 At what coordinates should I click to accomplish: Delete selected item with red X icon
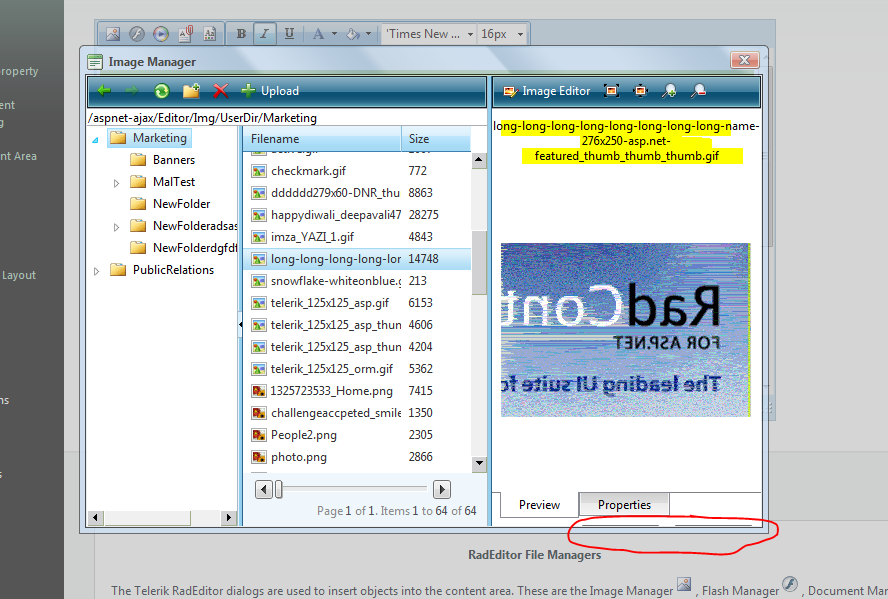pyautogui.click(x=221, y=91)
